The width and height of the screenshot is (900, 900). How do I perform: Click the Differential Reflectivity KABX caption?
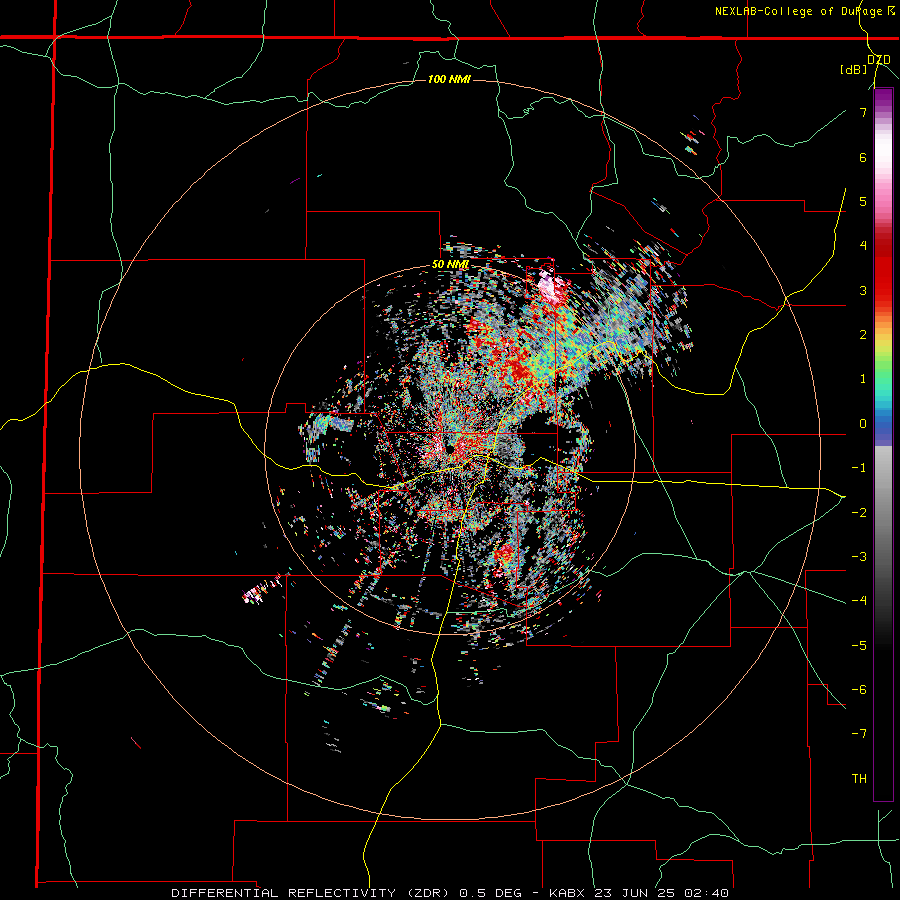tap(450, 893)
